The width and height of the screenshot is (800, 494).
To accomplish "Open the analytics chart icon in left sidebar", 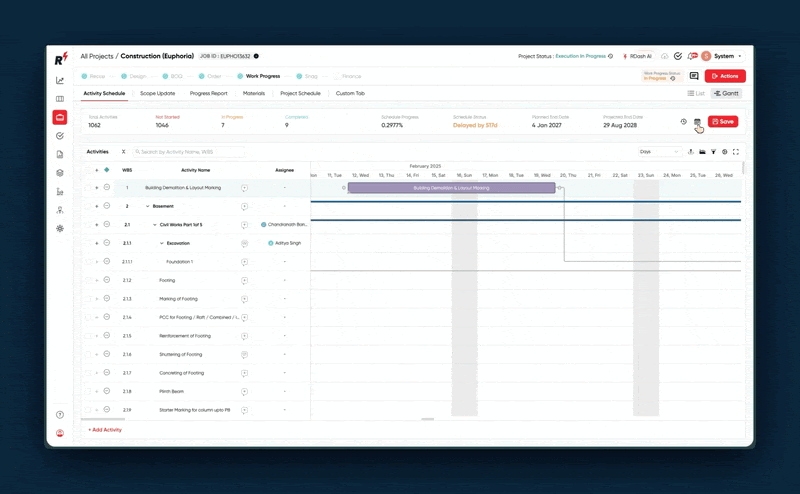I will 60,81.
